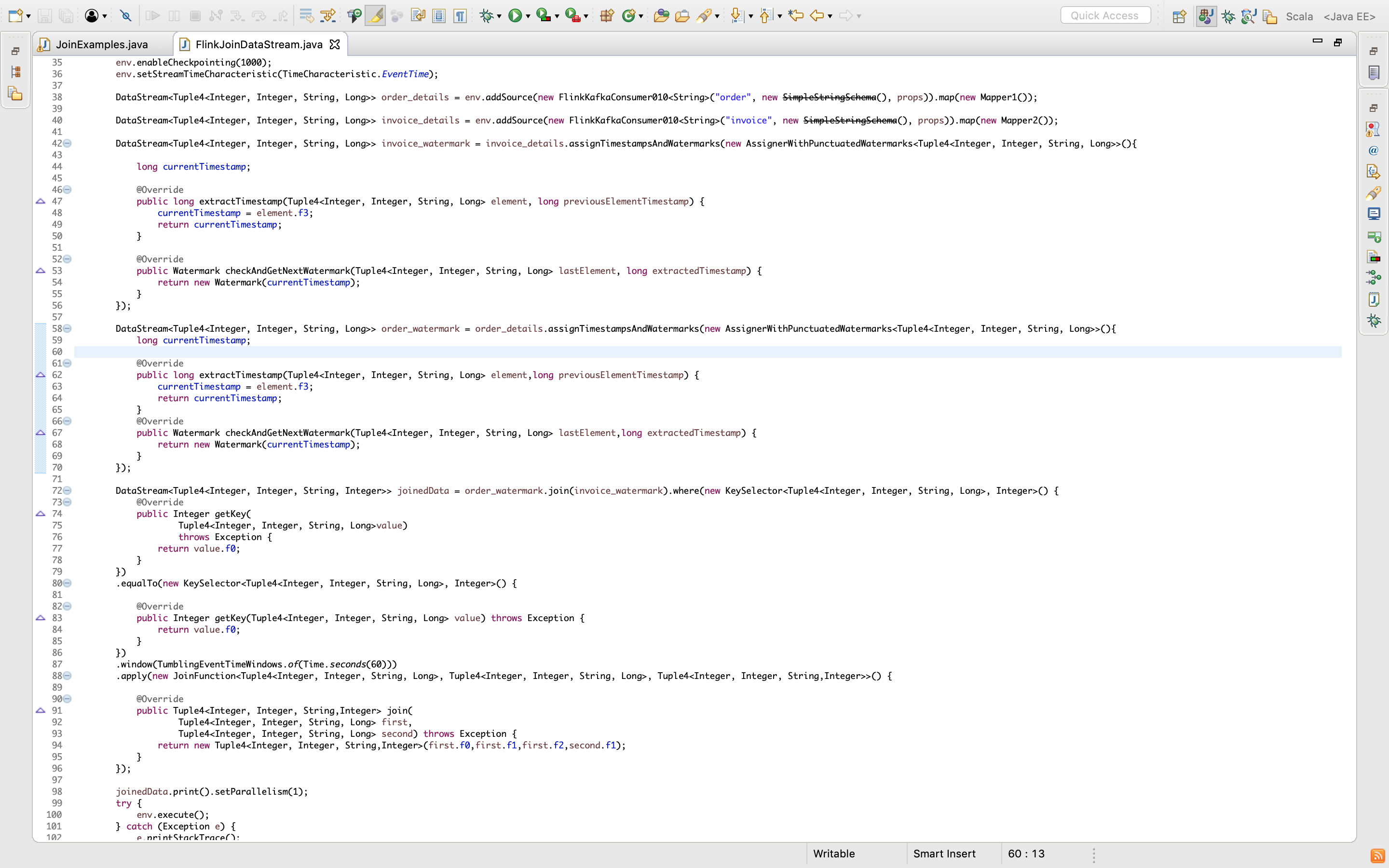This screenshot has width=1389, height=868.
Task: Open the Run button dropdown arrow
Action: point(528,16)
